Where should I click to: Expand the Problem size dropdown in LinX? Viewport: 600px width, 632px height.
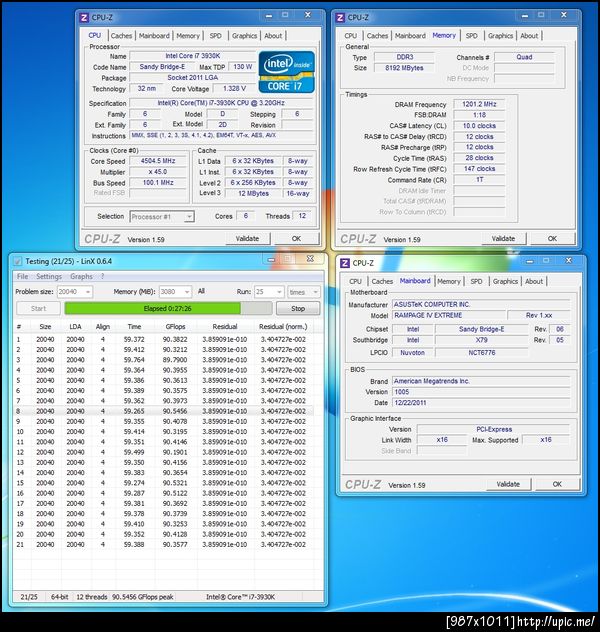[x=87, y=292]
